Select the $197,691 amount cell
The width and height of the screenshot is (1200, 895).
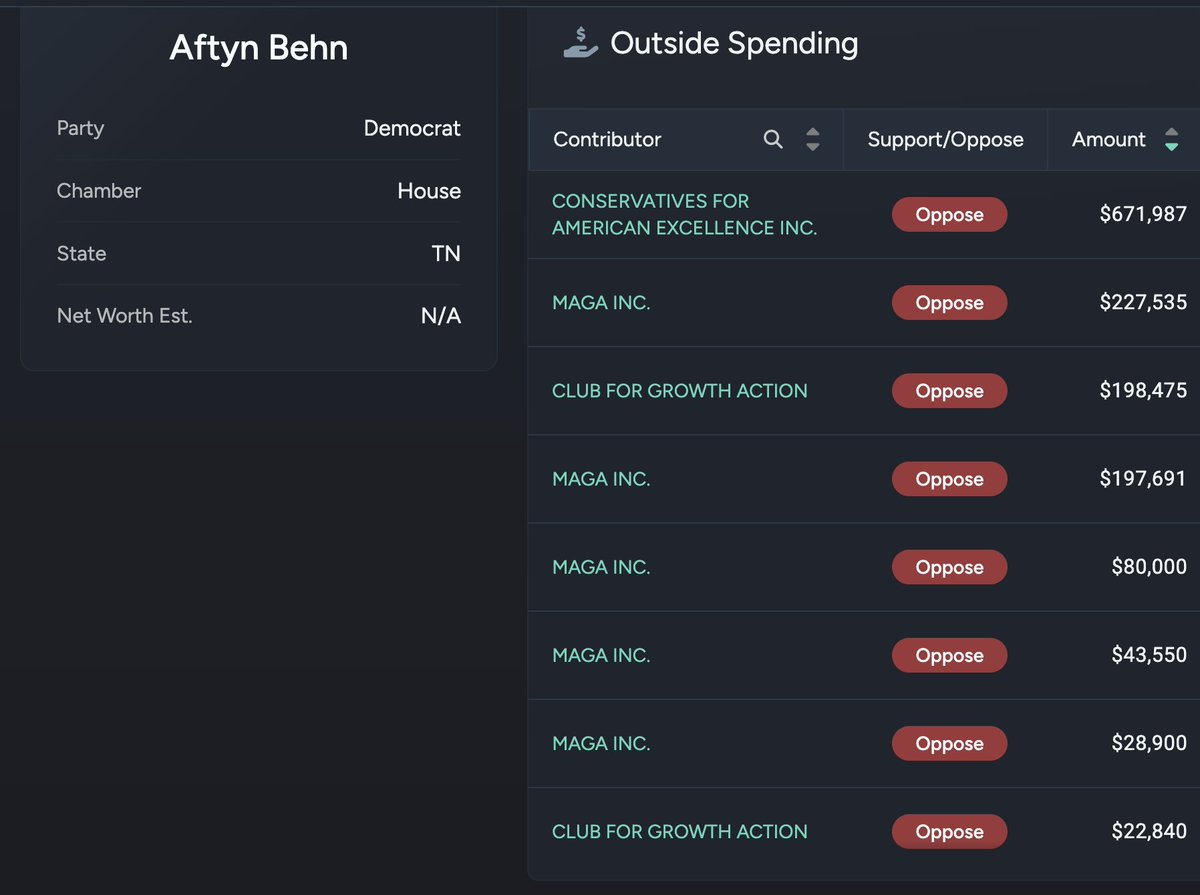[1143, 478]
